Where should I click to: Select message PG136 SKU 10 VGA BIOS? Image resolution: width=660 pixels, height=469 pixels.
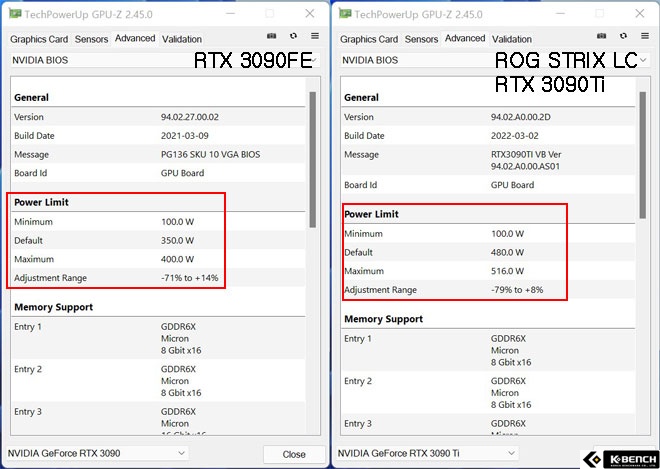[x=210, y=155]
